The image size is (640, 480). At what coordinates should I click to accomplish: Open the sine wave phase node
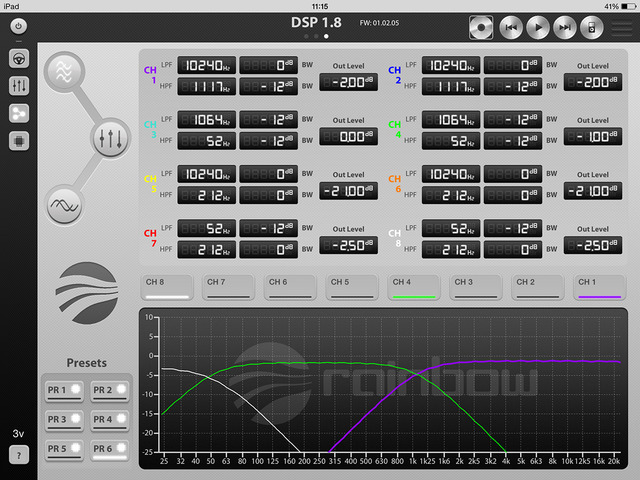[66, 204]
